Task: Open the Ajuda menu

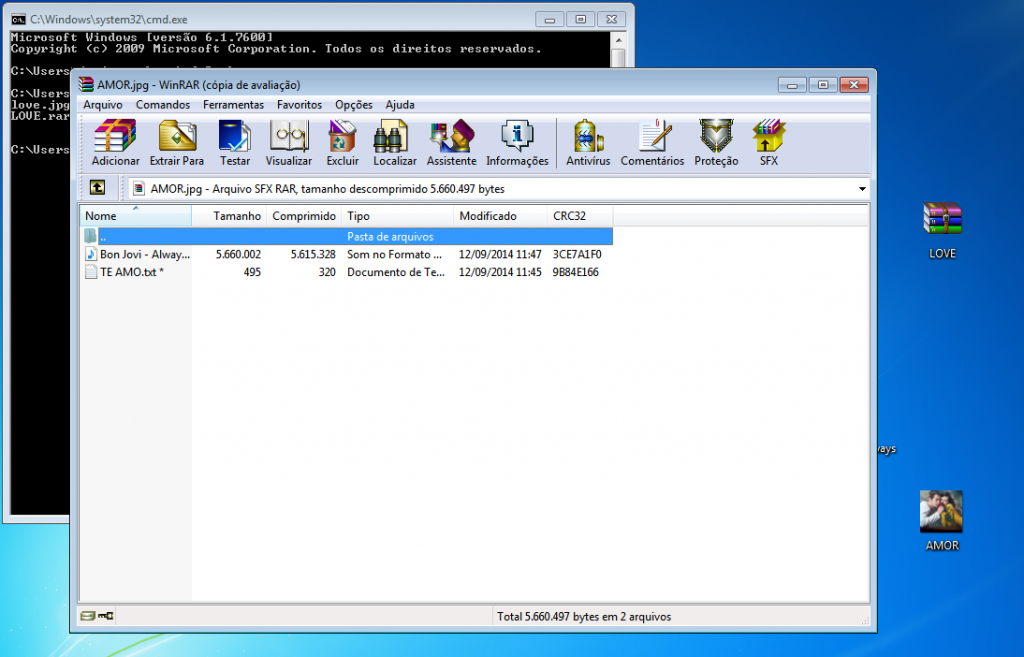Action: (x=400, y=104)
